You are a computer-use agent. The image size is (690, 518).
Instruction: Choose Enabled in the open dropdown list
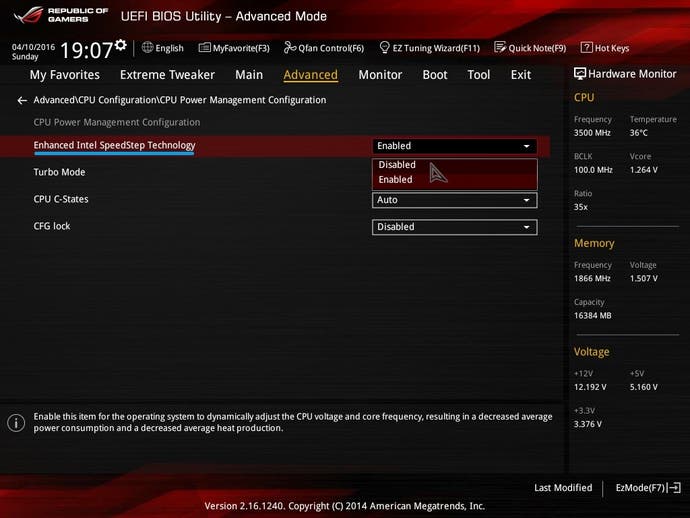click(x=455, y=180)
